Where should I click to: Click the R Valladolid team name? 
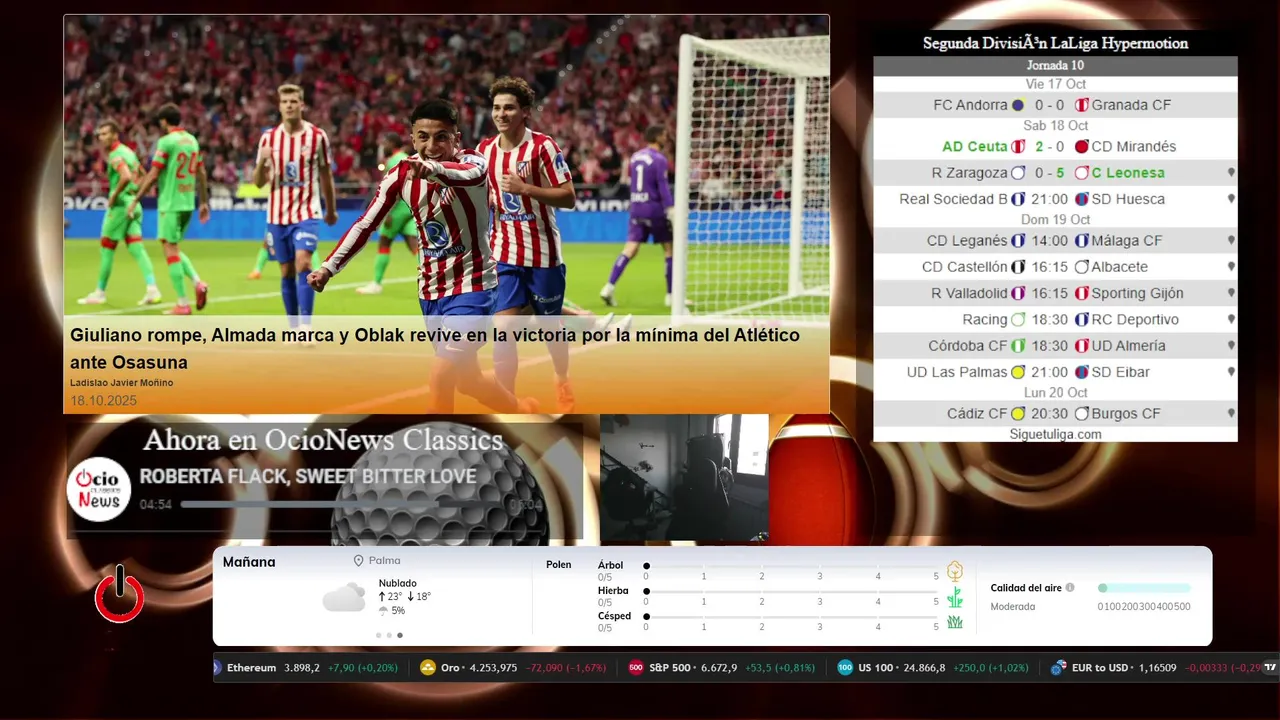(969, 293)
